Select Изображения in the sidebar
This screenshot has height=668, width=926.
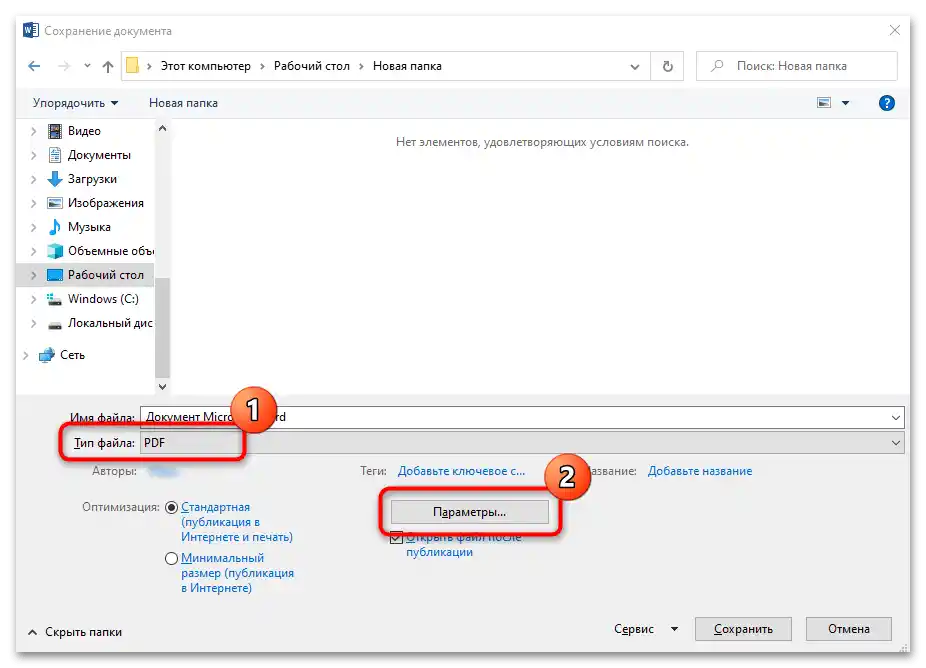tap(105, 203)
